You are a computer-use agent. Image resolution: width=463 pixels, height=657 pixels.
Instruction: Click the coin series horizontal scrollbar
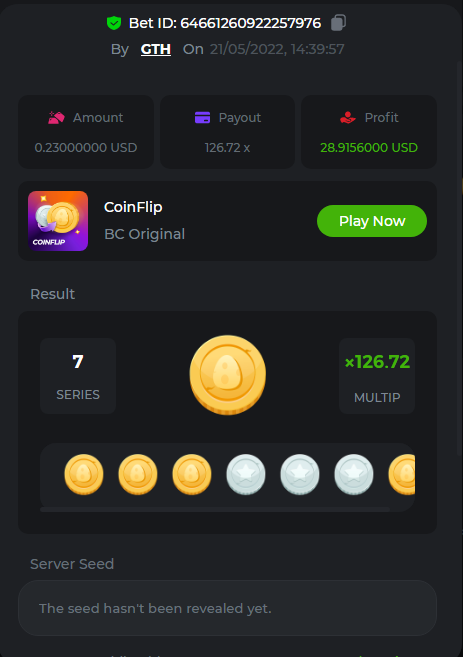pos(215,510)
